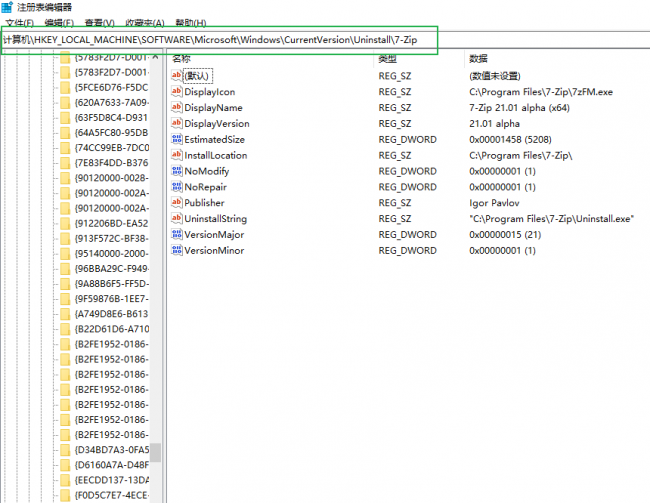Open the 收藏夹(A) menu

pos(145,23)
